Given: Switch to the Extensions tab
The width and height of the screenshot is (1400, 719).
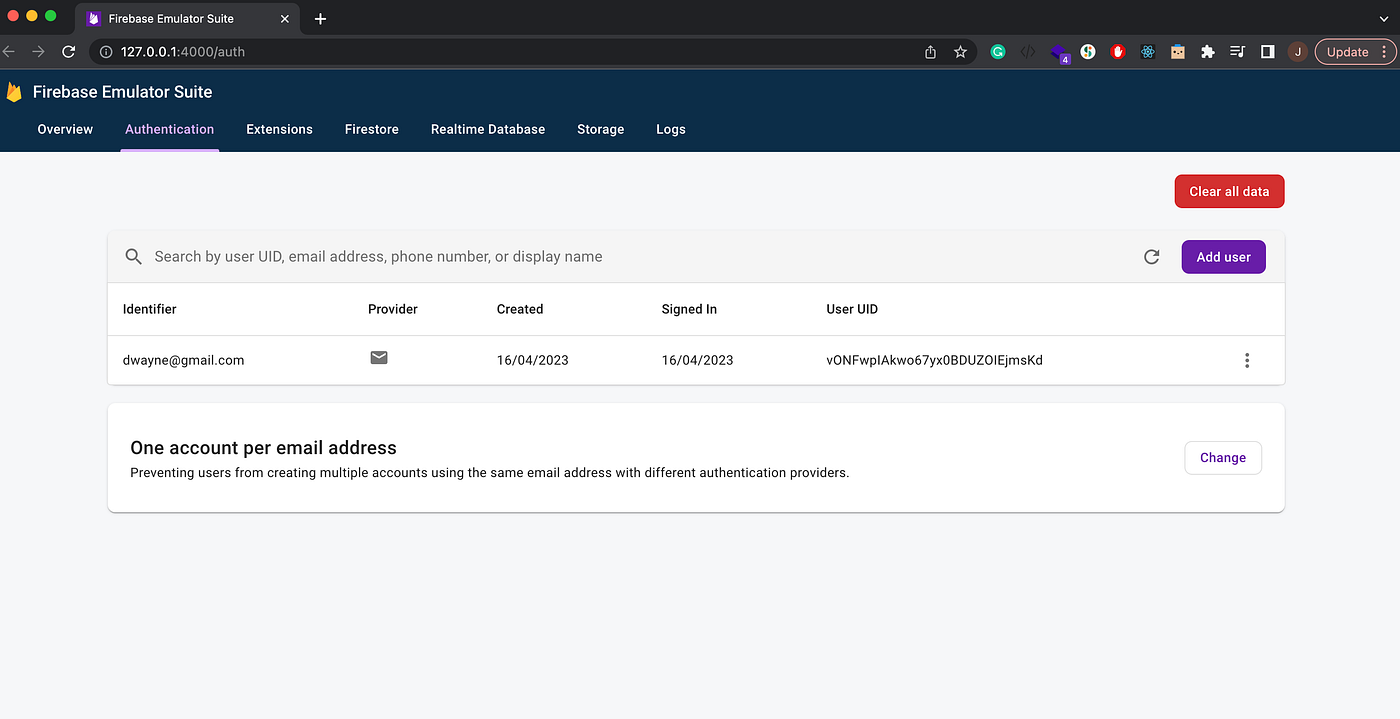Looking at the screenshot, I should coord(280,129).
